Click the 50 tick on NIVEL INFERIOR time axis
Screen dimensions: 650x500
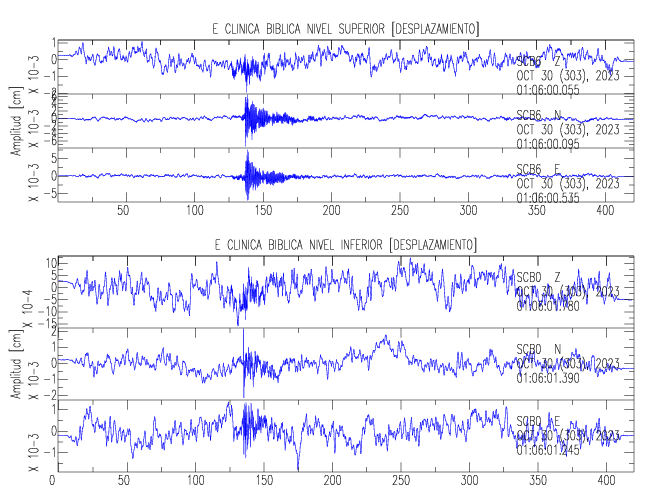click(x=124, y=481)
